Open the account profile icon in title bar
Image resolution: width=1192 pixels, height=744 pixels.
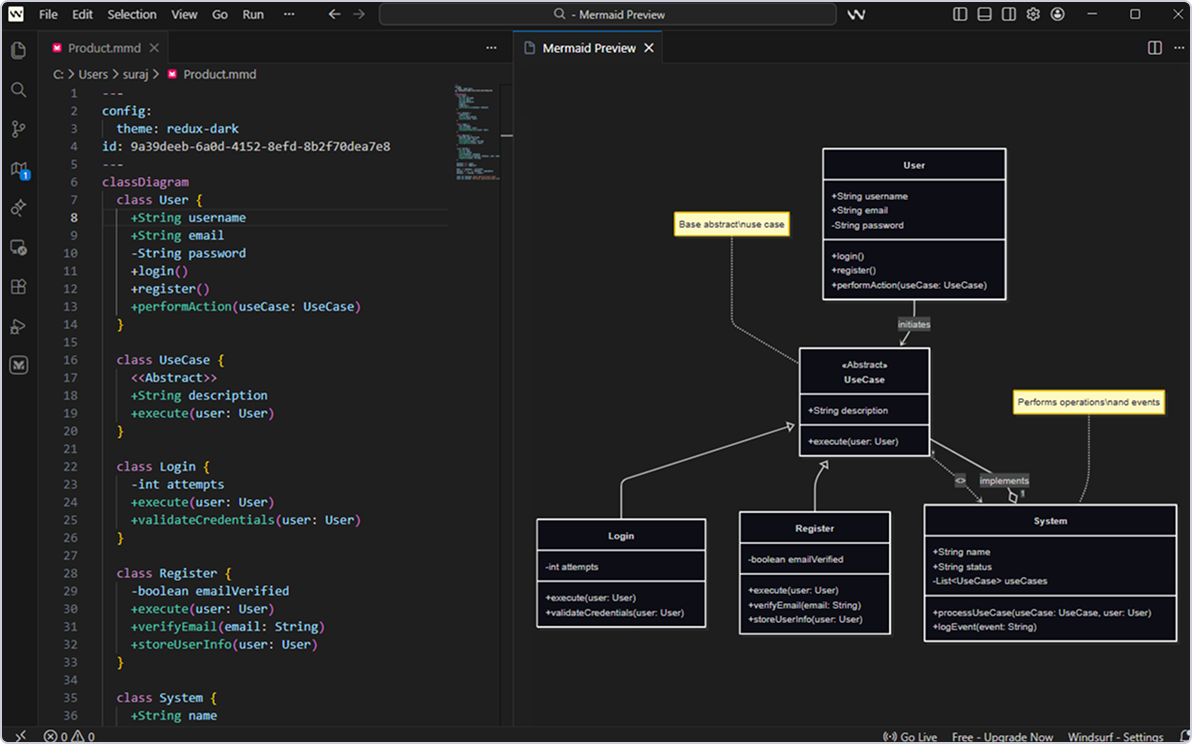tap(1057, 15)
